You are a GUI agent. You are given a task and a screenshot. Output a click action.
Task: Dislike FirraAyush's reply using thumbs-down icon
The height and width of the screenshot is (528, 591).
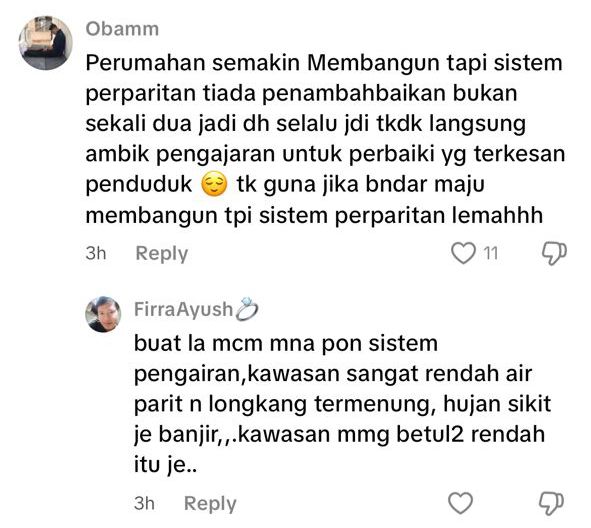[x=551, y=504]
